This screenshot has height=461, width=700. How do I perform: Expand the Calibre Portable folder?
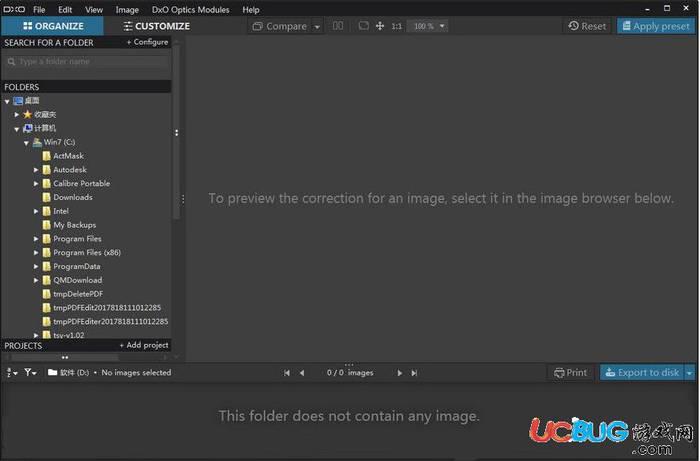point(36,183)
